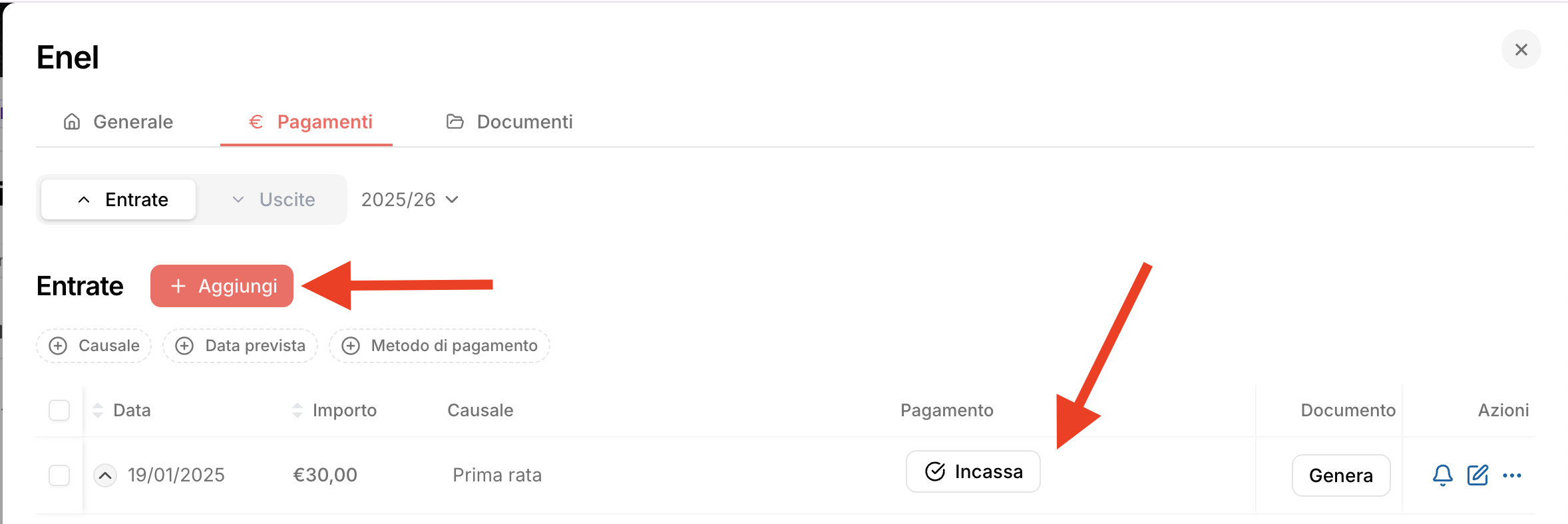Click the plus icon on Data prevista filter

(x=184, y=346)
